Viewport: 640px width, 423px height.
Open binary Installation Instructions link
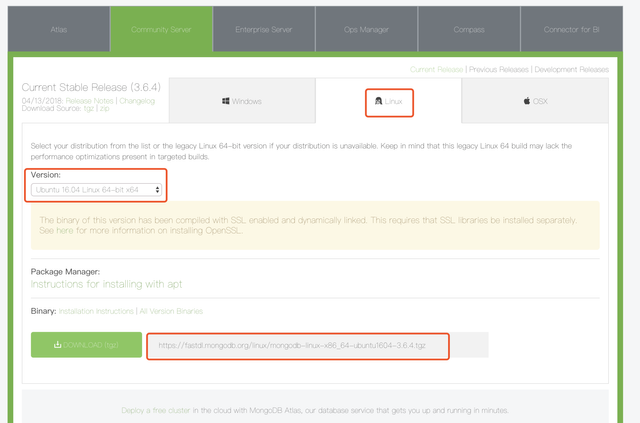tap(96, 311)
